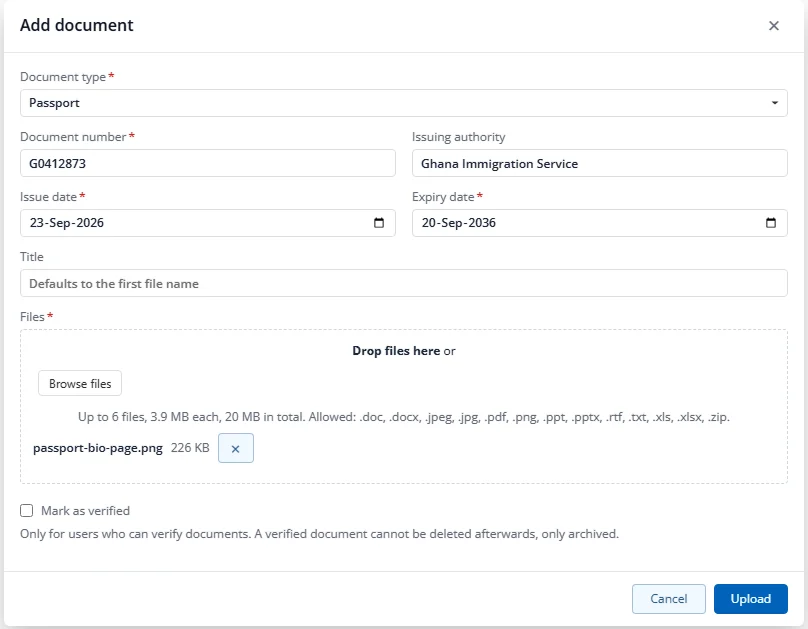Open the Issue date calendar picker

[x=379, y=223]
